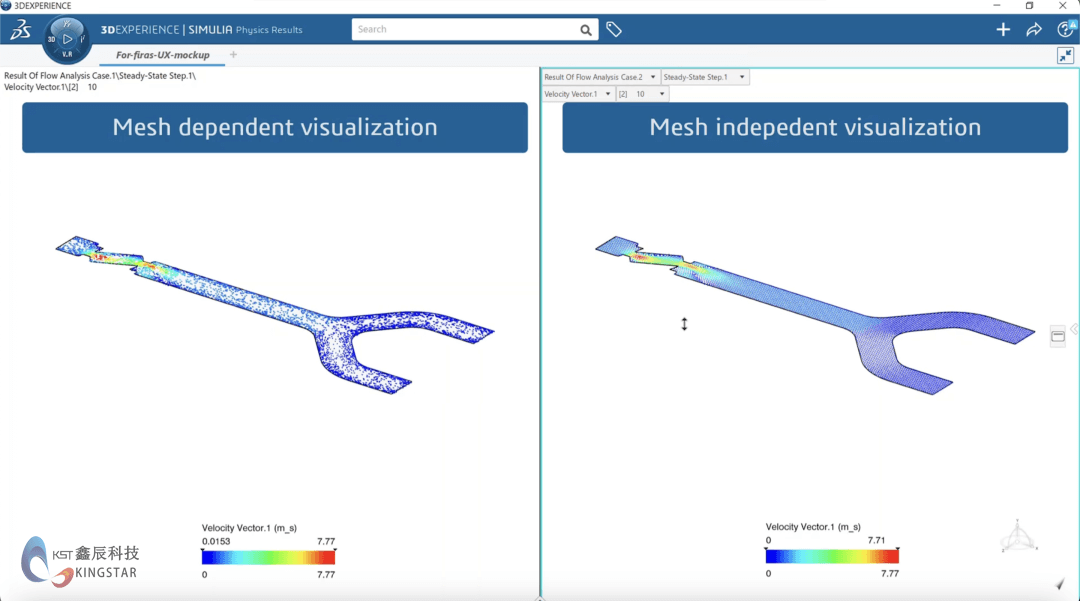Screen dimensions: 1080x601
Task: Click the 3DS logo in the top bar
Action: [x=19, y=30]
